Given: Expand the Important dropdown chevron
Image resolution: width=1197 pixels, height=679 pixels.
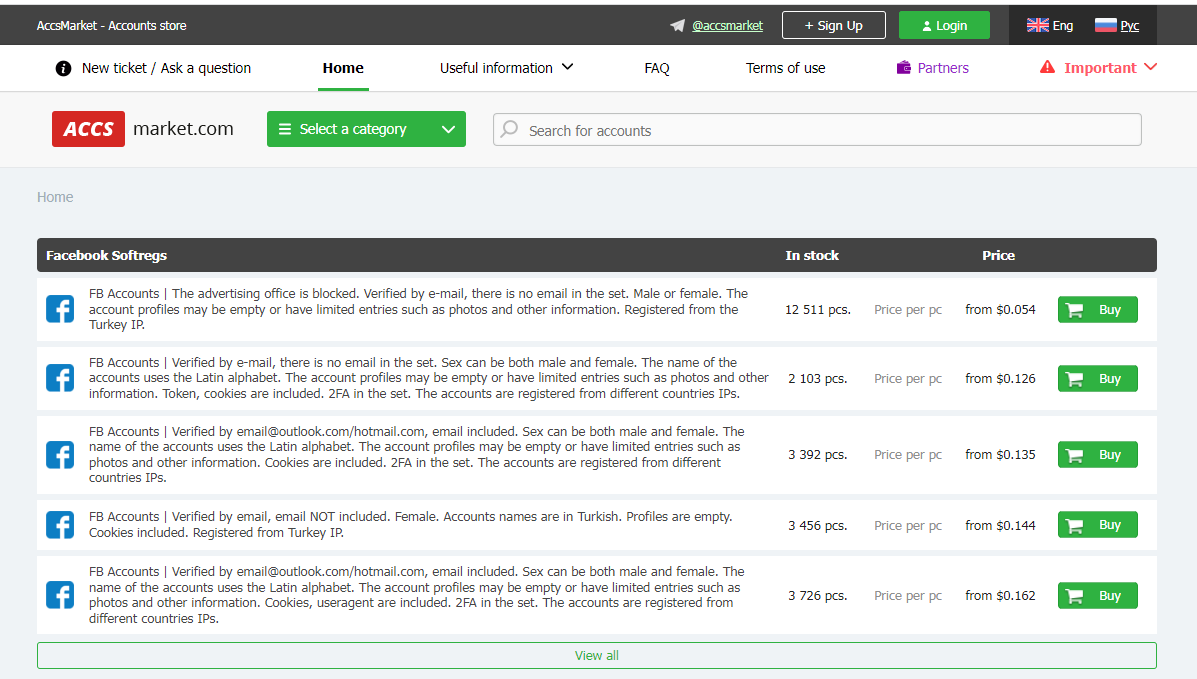Looking at the screenshot, I should tap(1151, 67).
